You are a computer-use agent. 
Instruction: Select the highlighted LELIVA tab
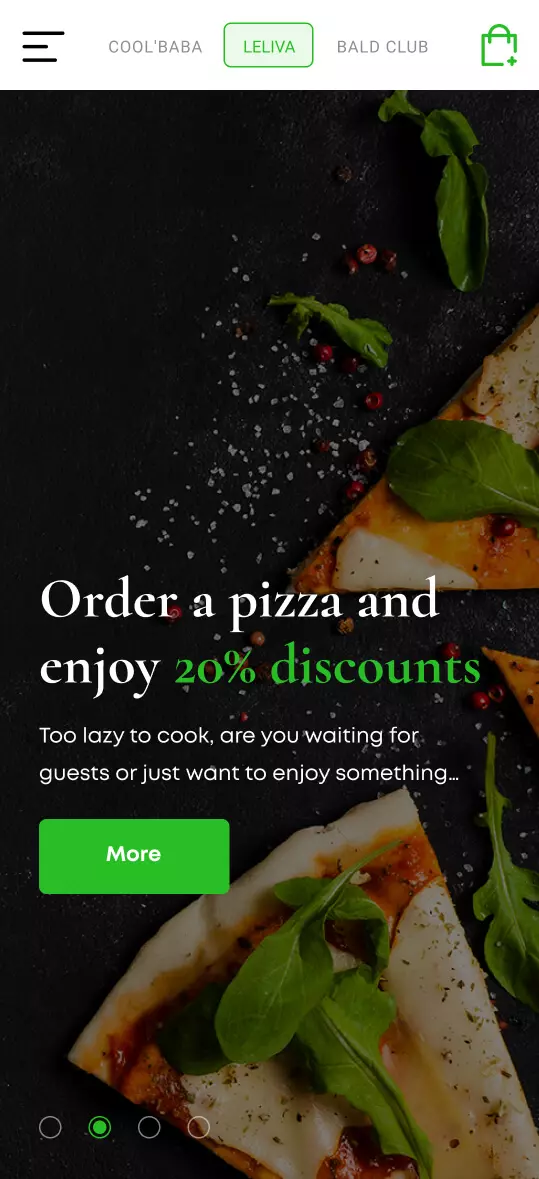tap(268, 45)
